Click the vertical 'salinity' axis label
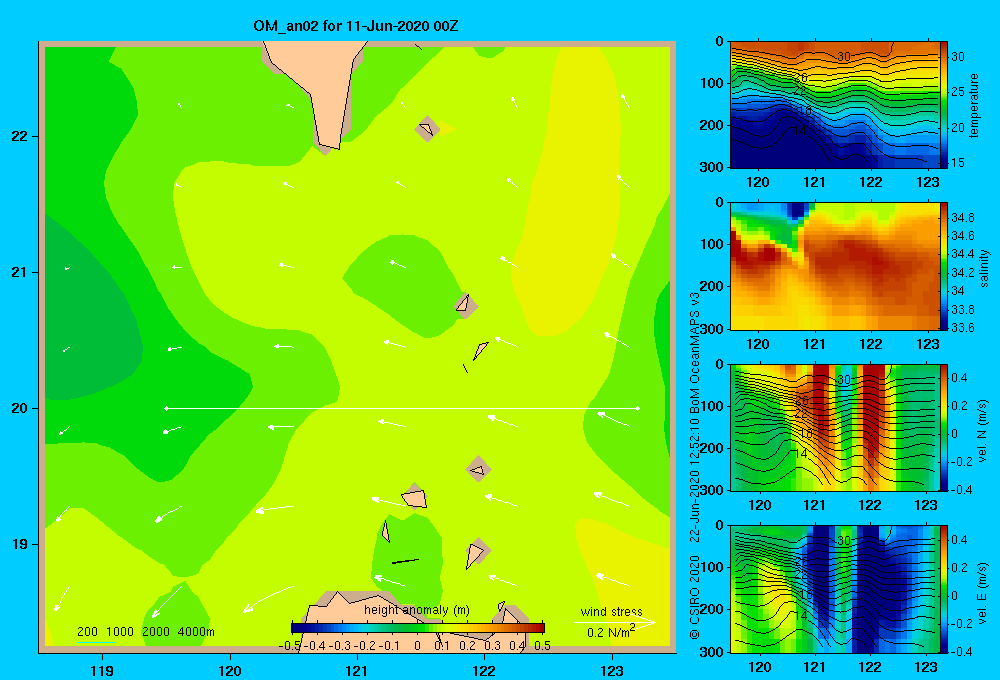 point(984,268)
